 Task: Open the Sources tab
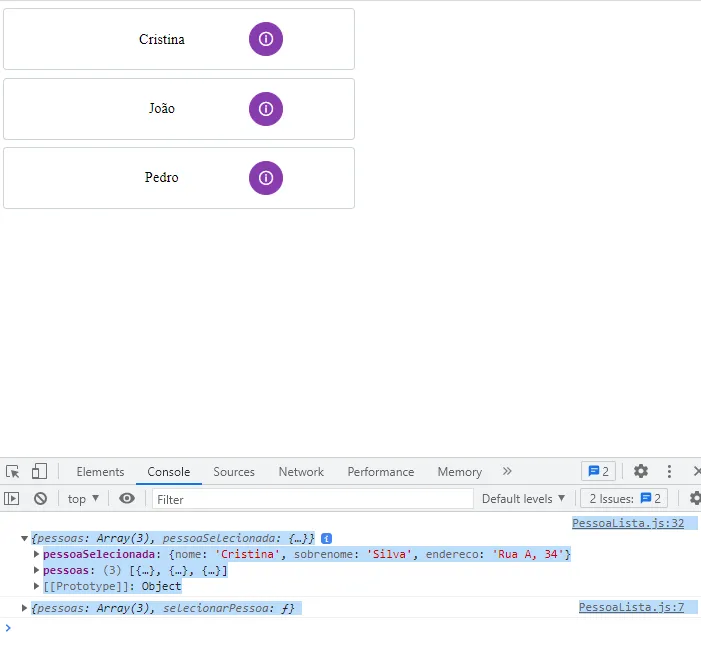(234, 472)
